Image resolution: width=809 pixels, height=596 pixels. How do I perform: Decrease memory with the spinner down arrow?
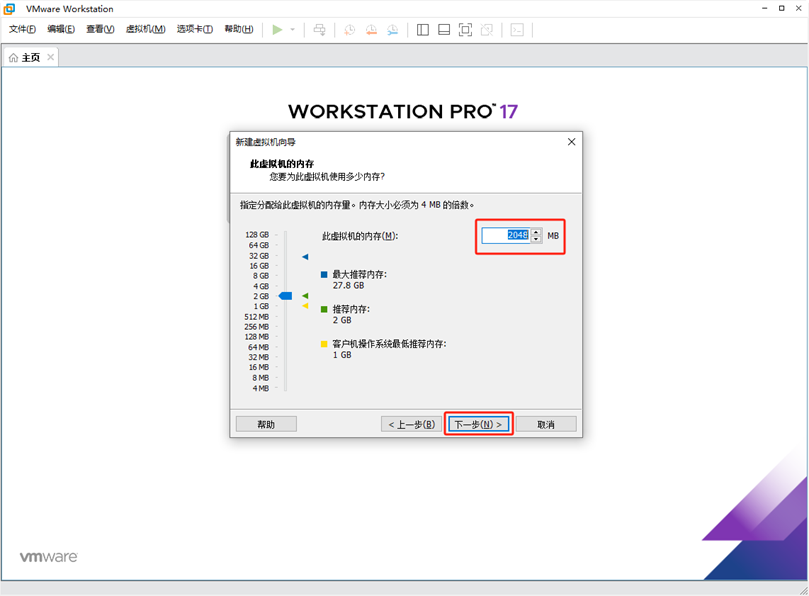pyautogui.click(x=536, y=239)
